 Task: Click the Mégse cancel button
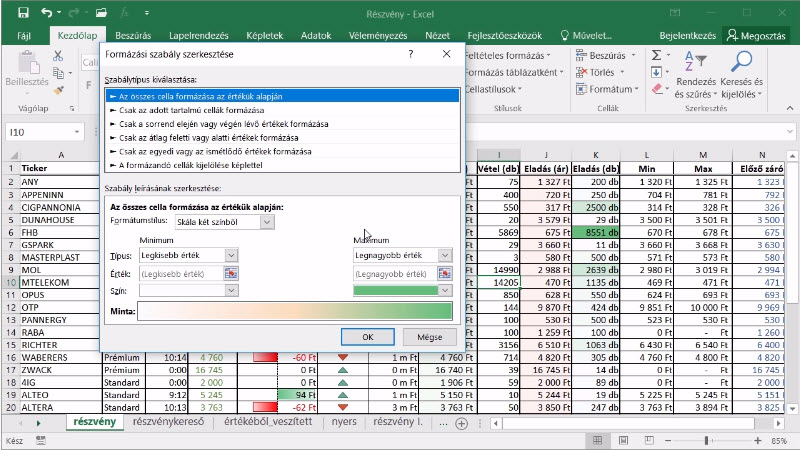tap(430, 337)
